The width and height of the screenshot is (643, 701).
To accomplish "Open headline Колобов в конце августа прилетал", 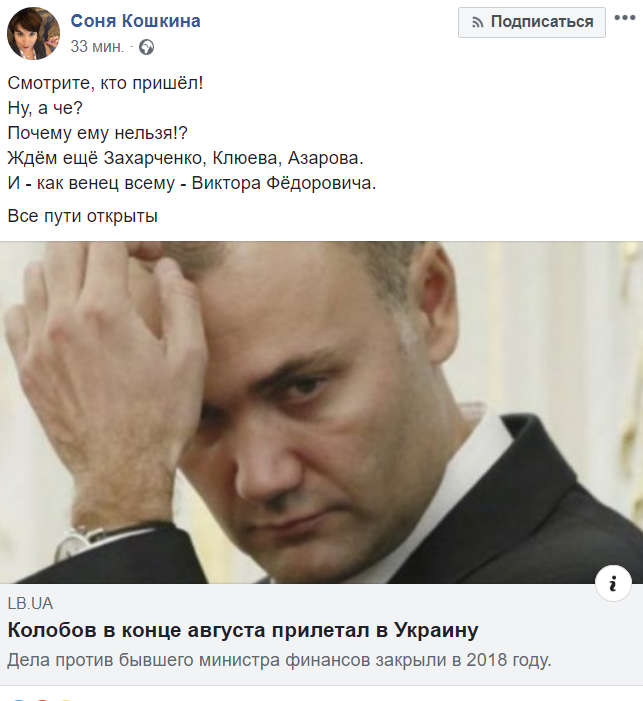I will (x=243, y=630).
